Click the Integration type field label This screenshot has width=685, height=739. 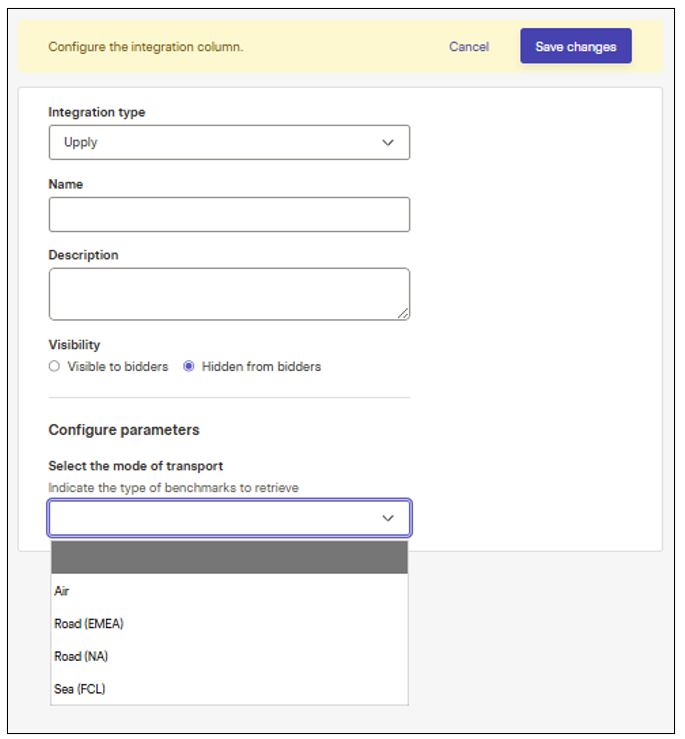[97, 112]
